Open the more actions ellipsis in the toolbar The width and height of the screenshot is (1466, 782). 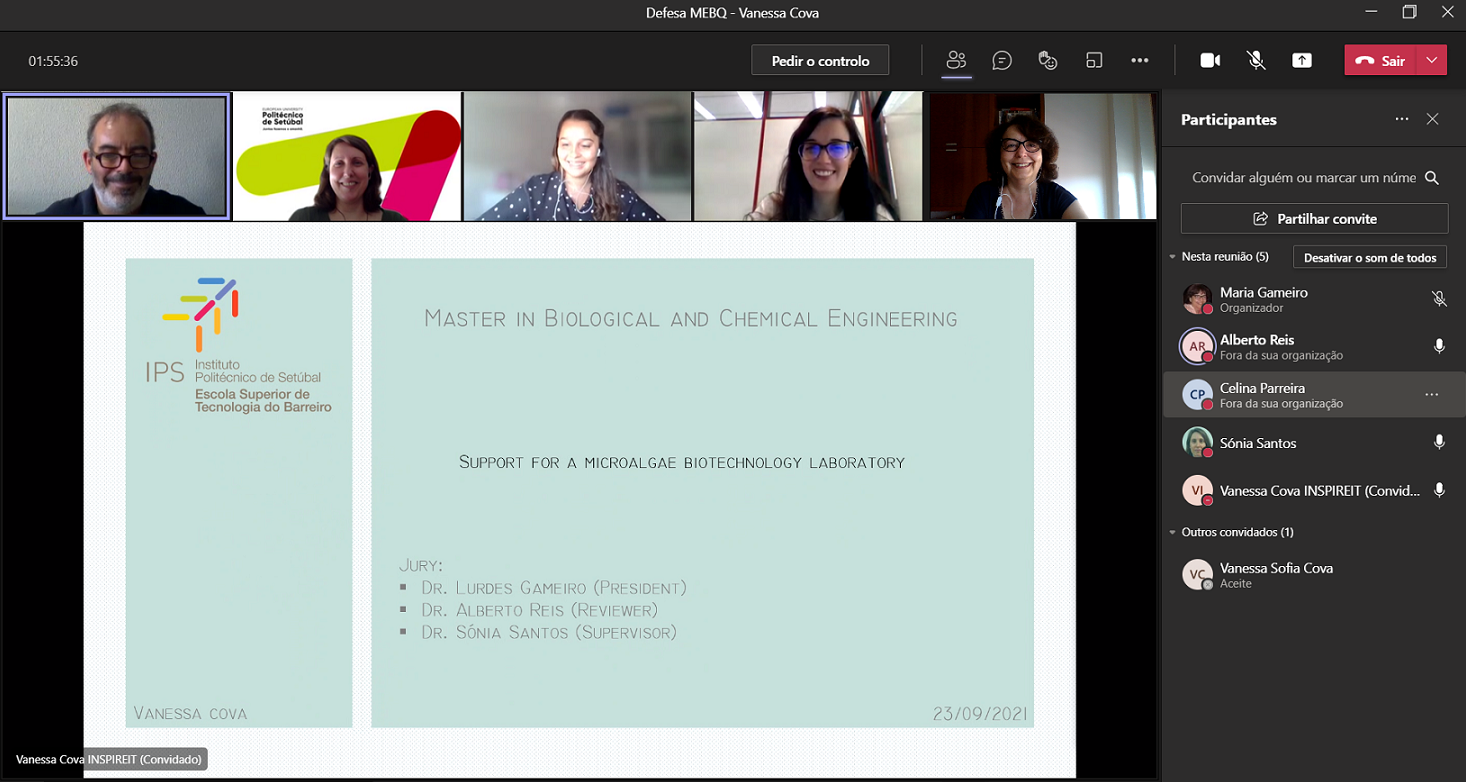pos(1140,60)
